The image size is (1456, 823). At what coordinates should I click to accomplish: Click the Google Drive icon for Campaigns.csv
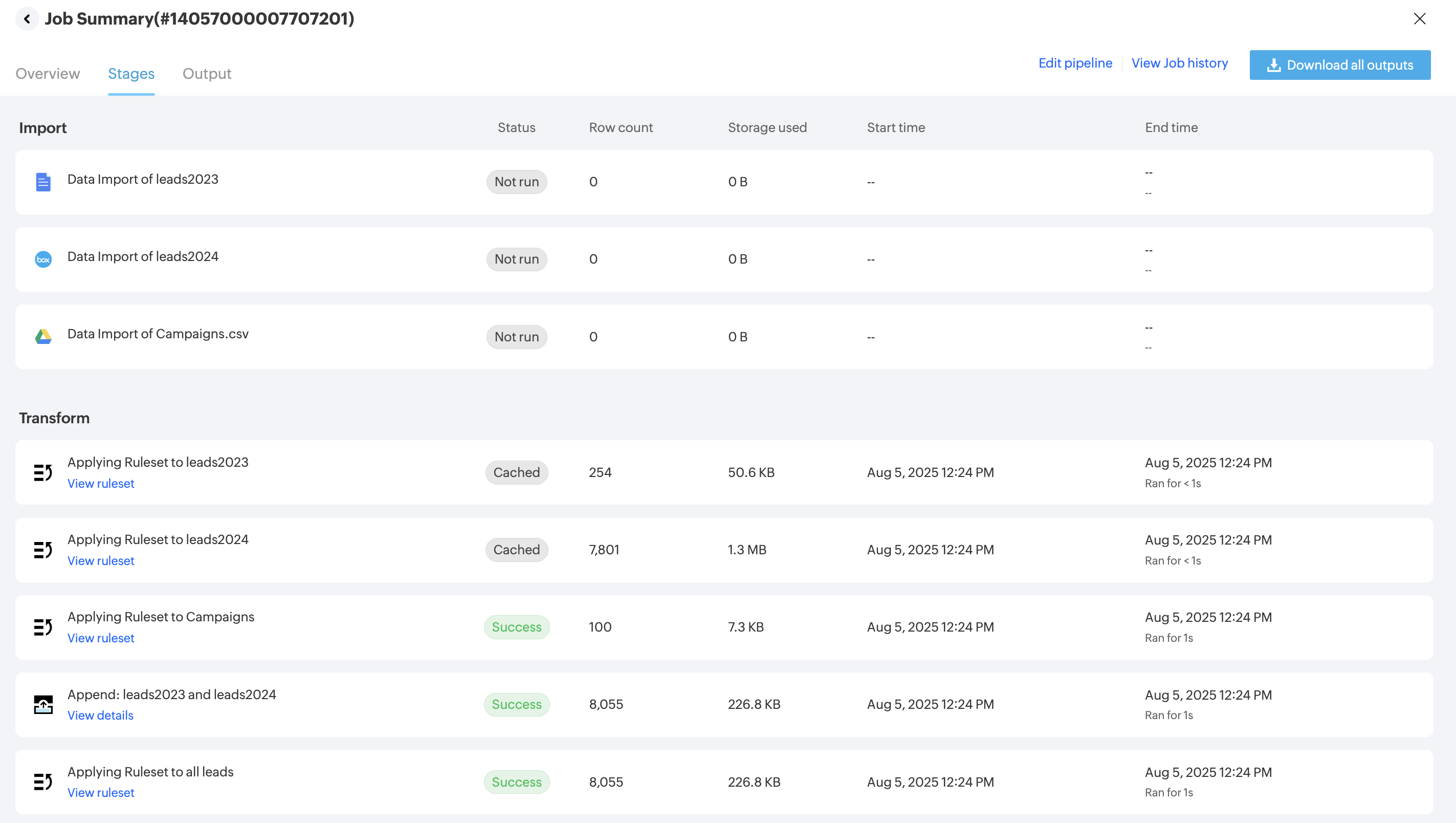[43, 337]
